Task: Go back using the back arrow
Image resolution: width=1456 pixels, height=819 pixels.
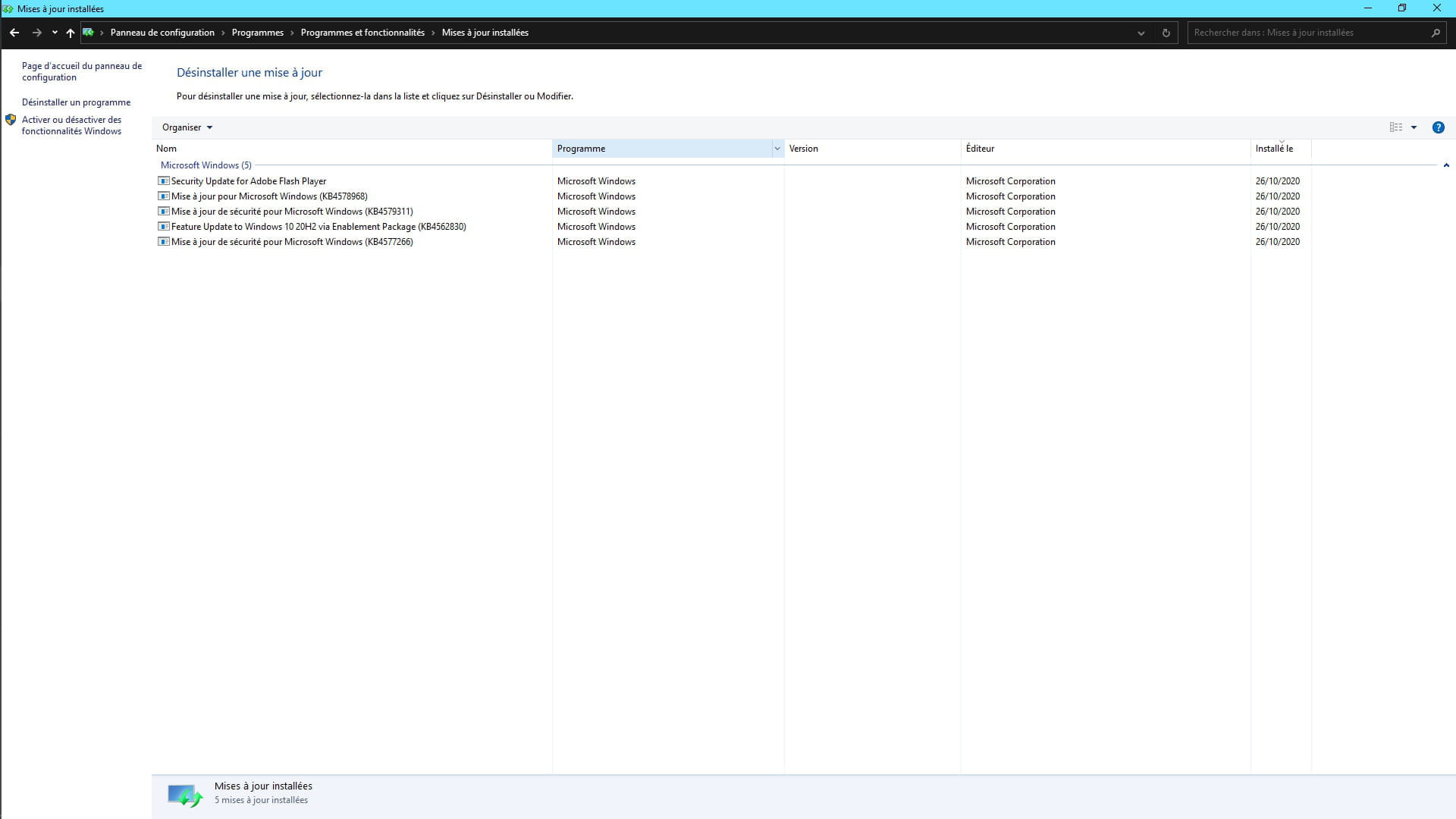Action: pyautogui.click(x=14, y=33)
